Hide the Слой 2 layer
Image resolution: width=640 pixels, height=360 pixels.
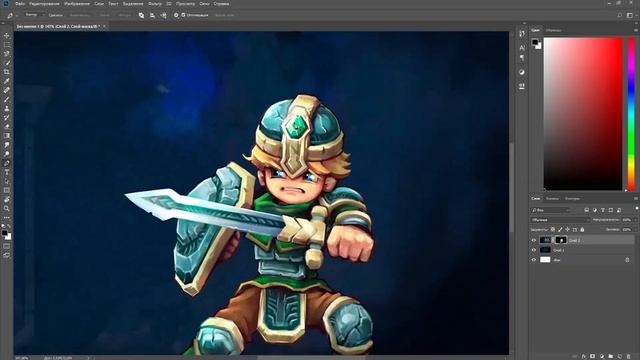pyautogui.click(x=533, y=240)
